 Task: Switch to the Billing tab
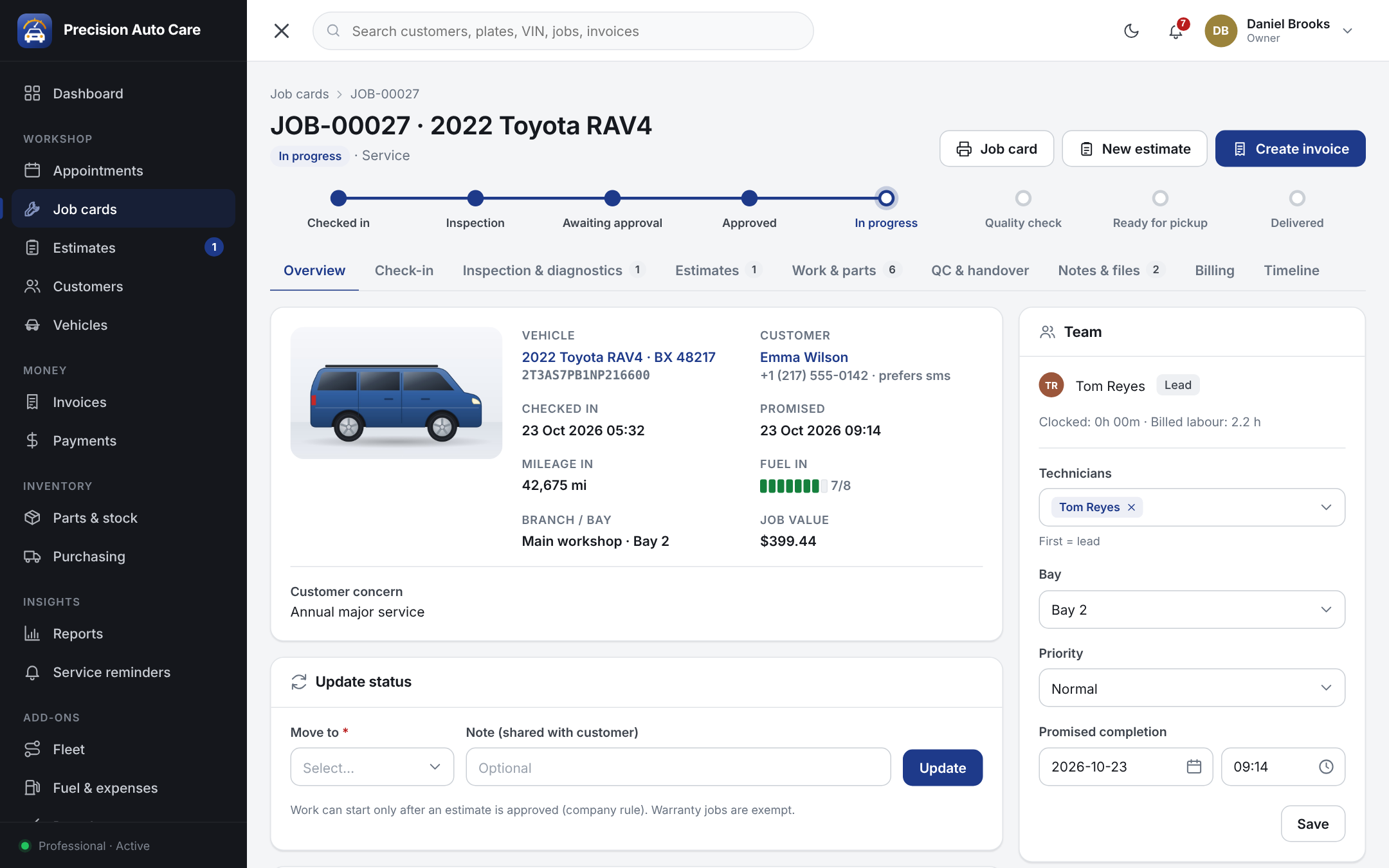tap(1214, 271)
